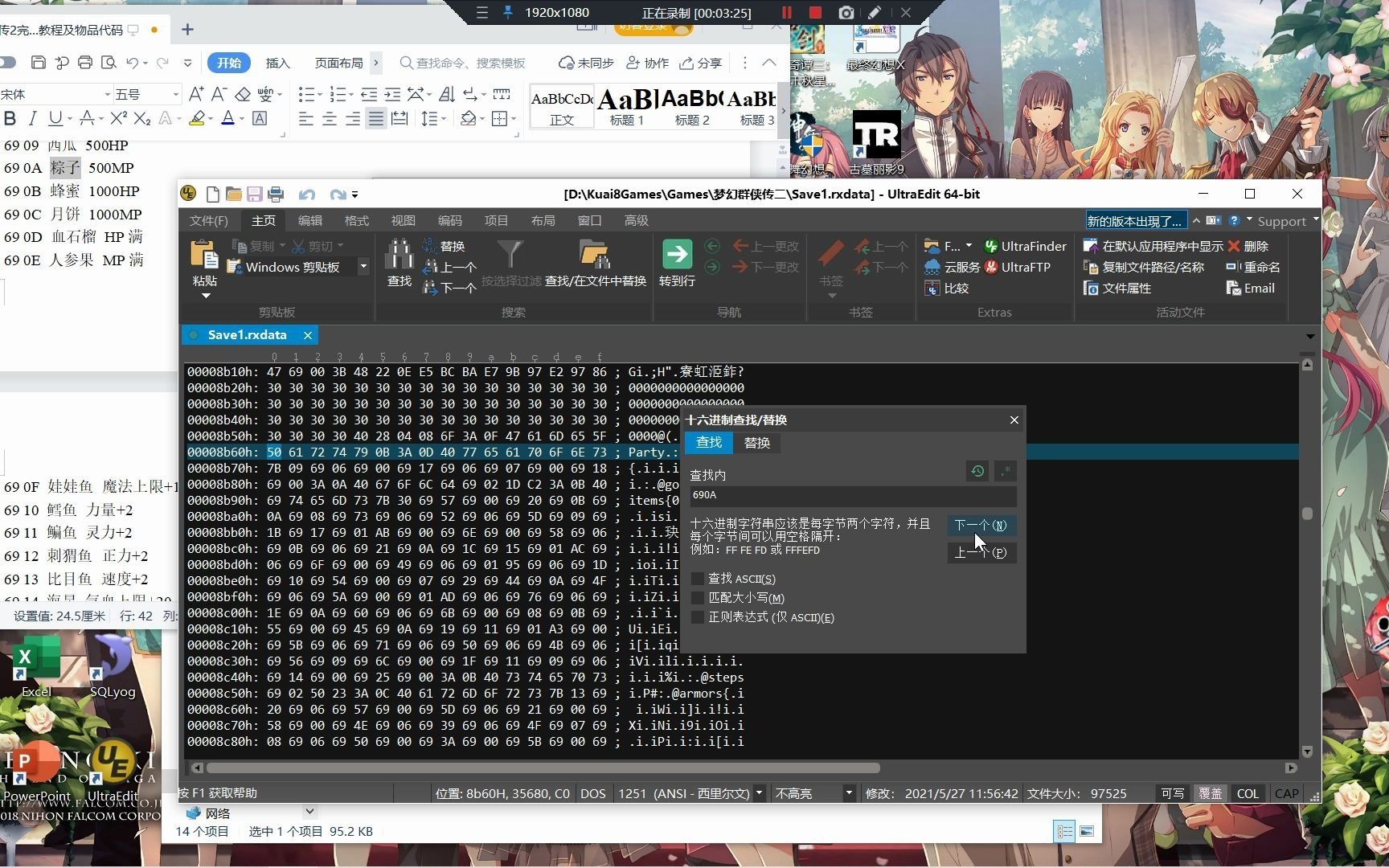
Task: Expand the Paste button dropdown arrow
Action: tap(206, 296)
